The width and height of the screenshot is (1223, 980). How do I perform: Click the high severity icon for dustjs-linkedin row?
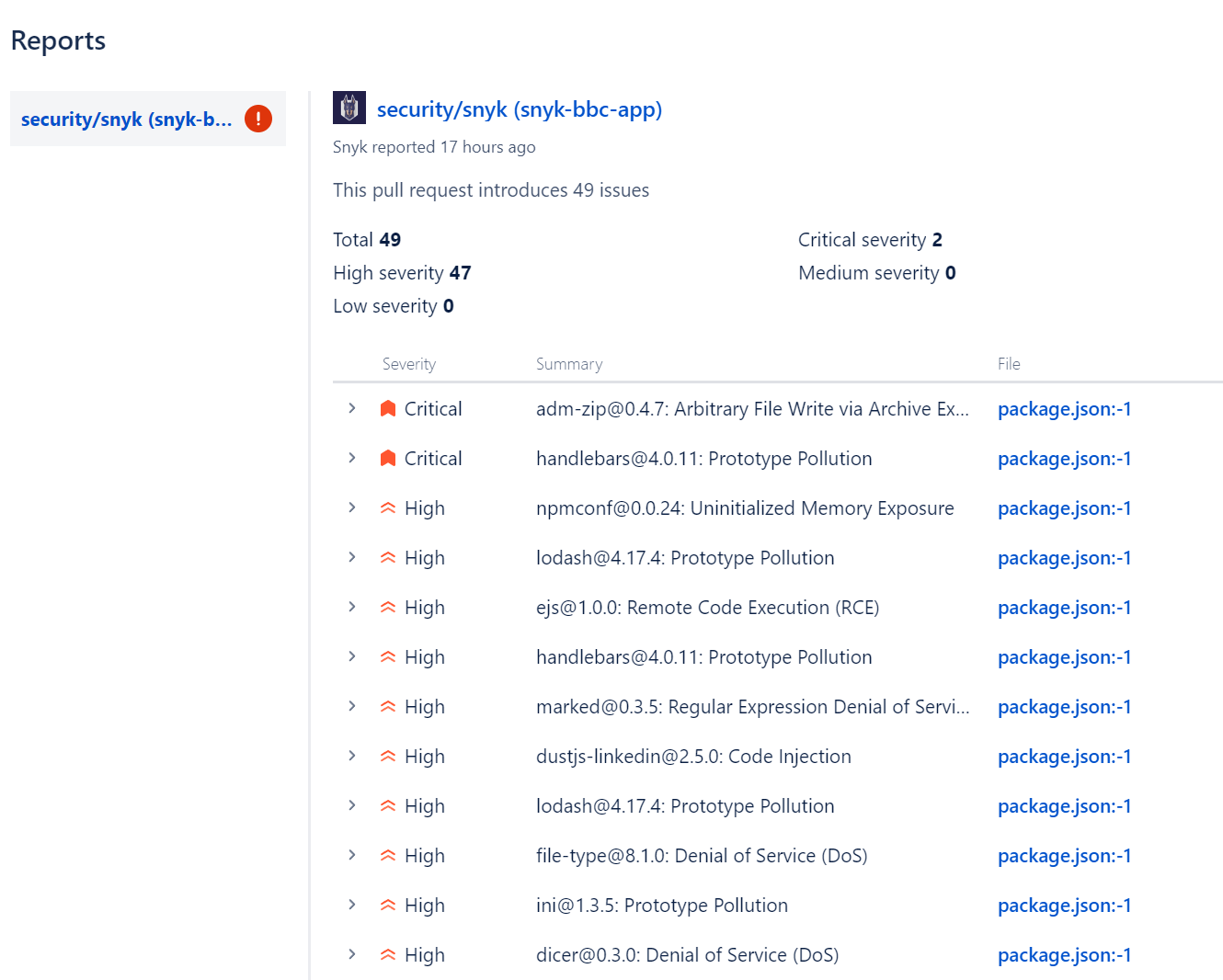coord(388,757)
